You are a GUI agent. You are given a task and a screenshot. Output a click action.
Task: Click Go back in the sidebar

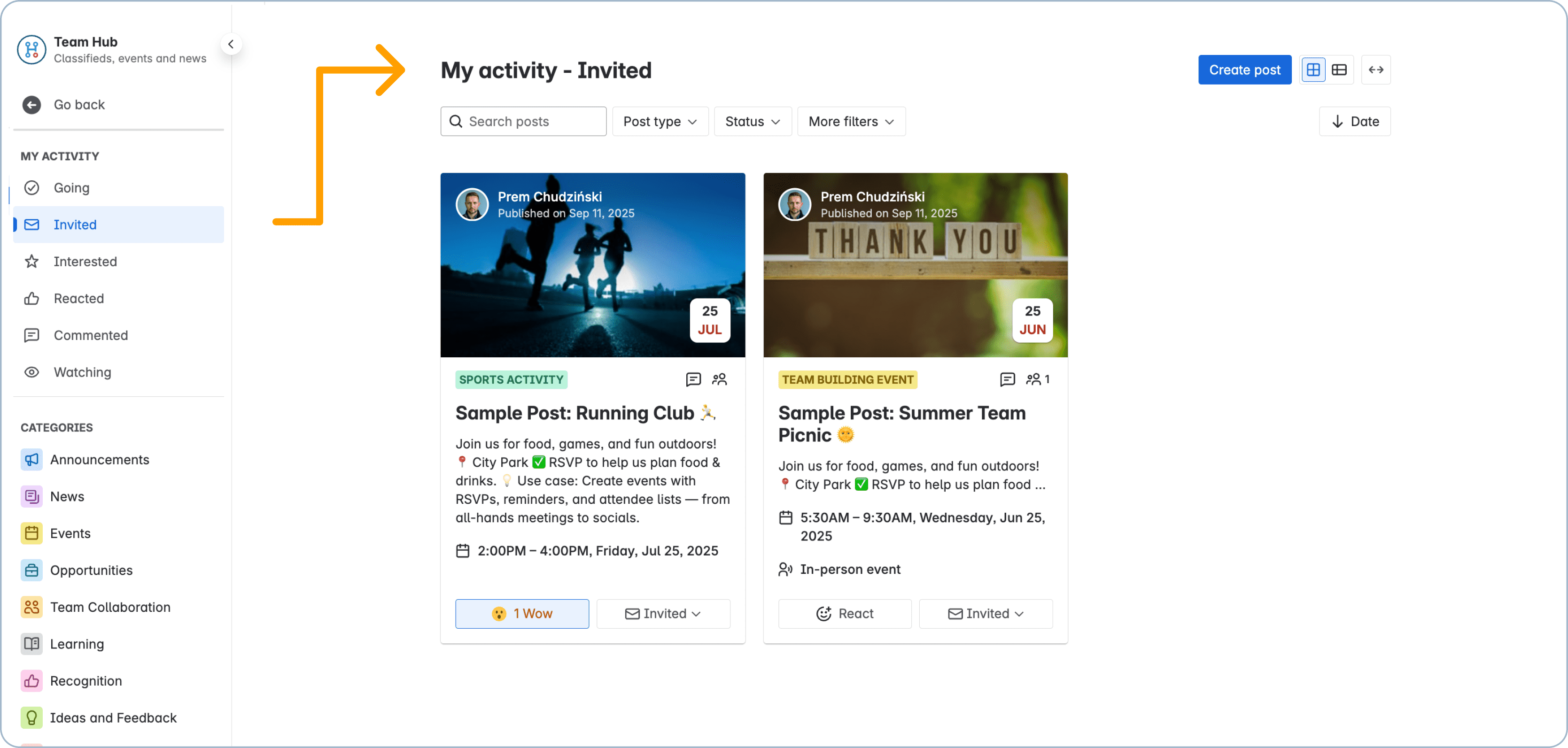79,104
